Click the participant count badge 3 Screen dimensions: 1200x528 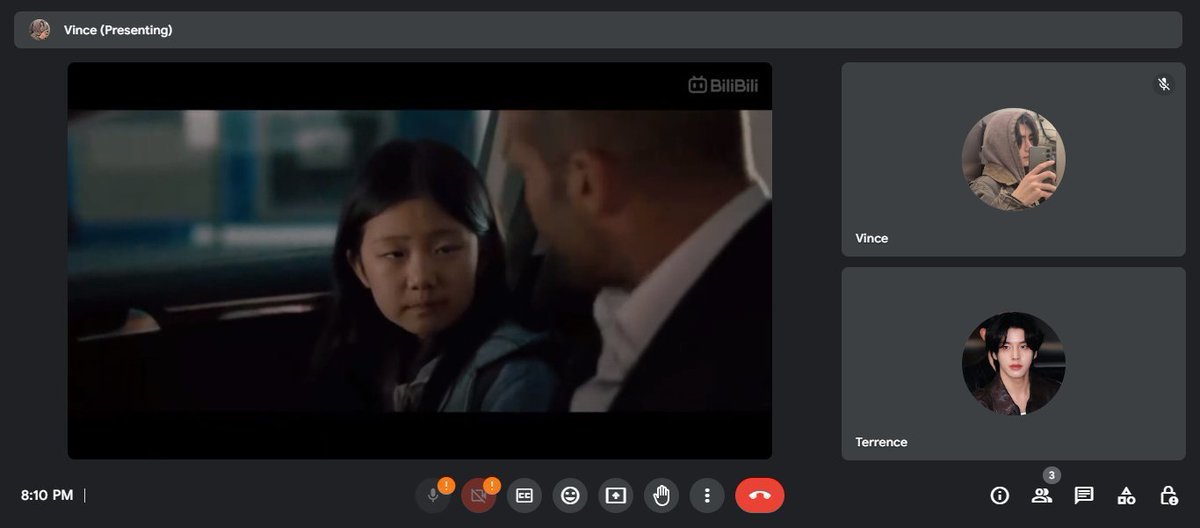[x=1052, y=475]
